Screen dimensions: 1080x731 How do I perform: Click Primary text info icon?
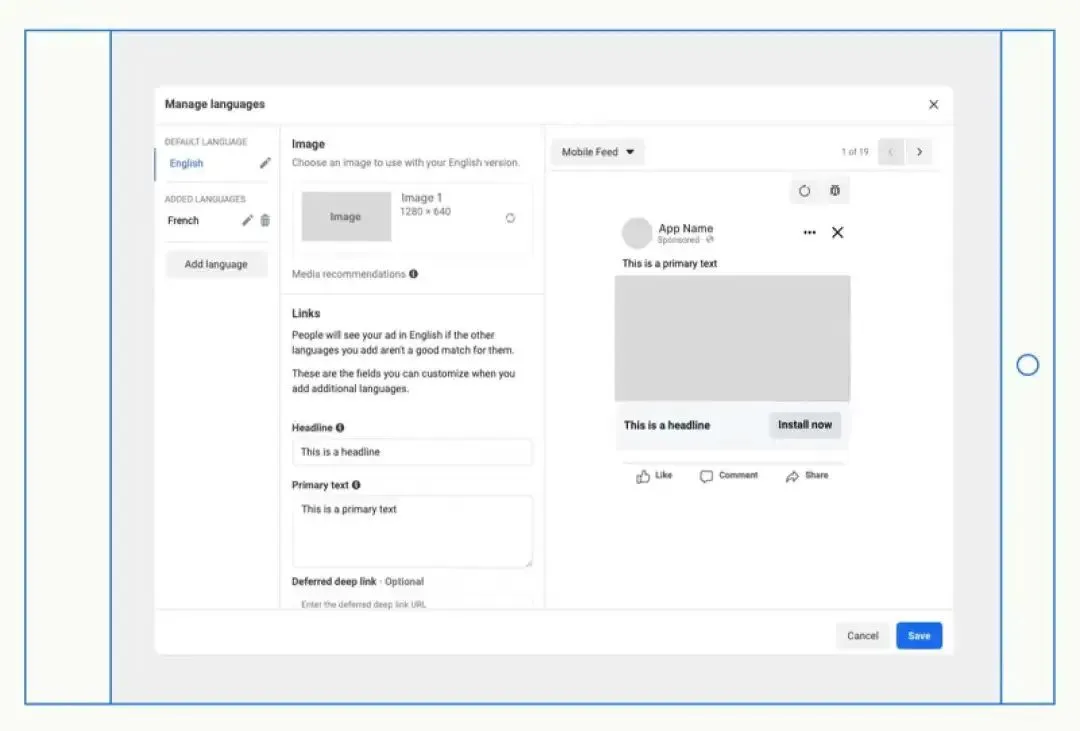(x=356, y=485)
